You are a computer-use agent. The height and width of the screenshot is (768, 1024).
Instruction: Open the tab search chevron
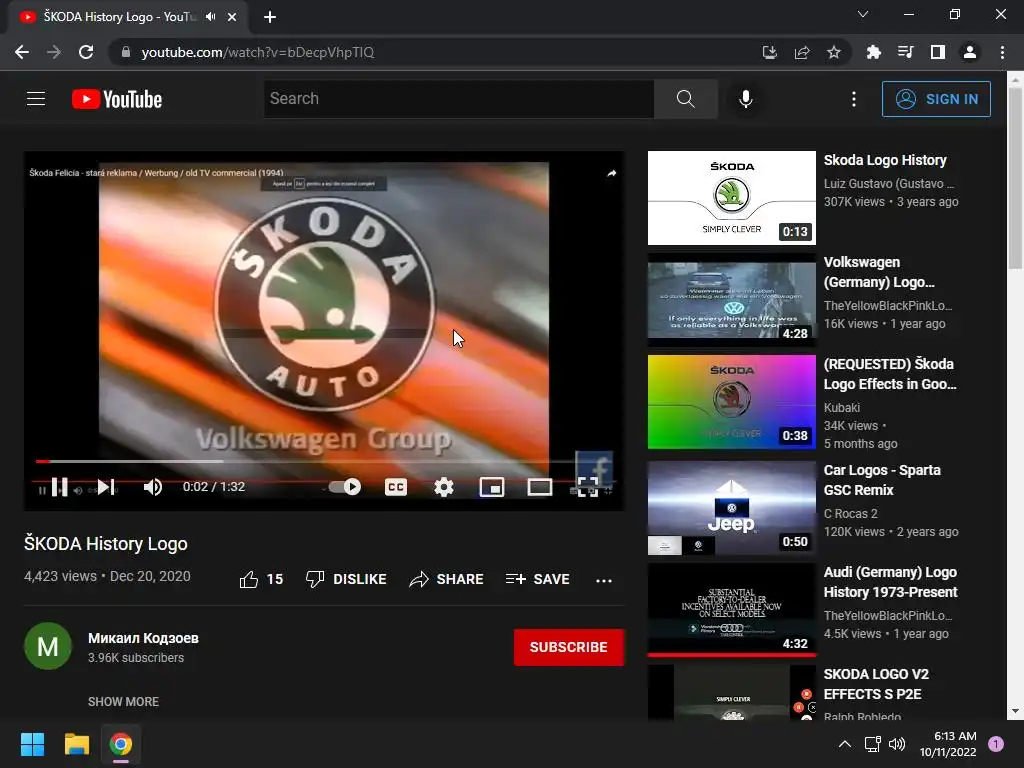(x=863, y=14)
